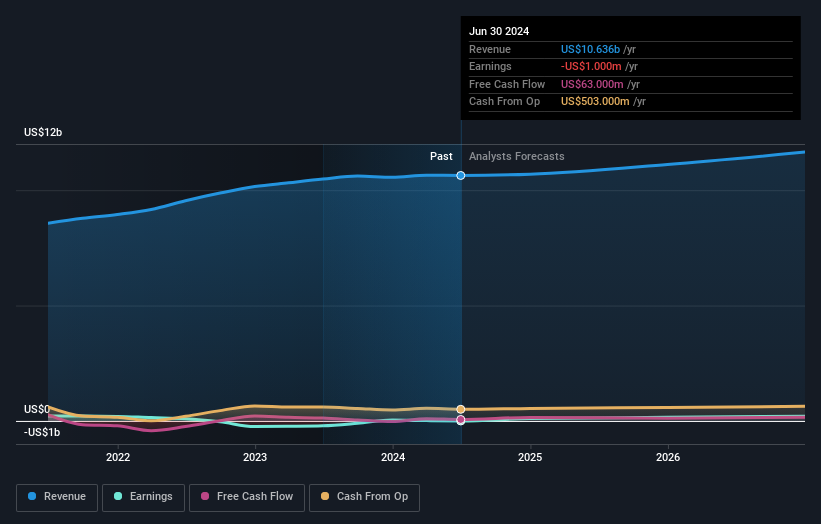Click the -US$1b y-axis label
The height and width of the screenshot is (524, 821).
pyautogui.click(x=42, y=432)
